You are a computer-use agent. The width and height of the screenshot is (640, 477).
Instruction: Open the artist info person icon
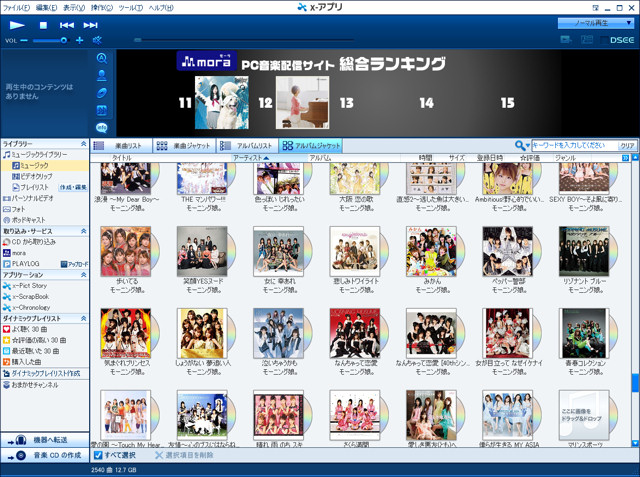coord(102,75)
